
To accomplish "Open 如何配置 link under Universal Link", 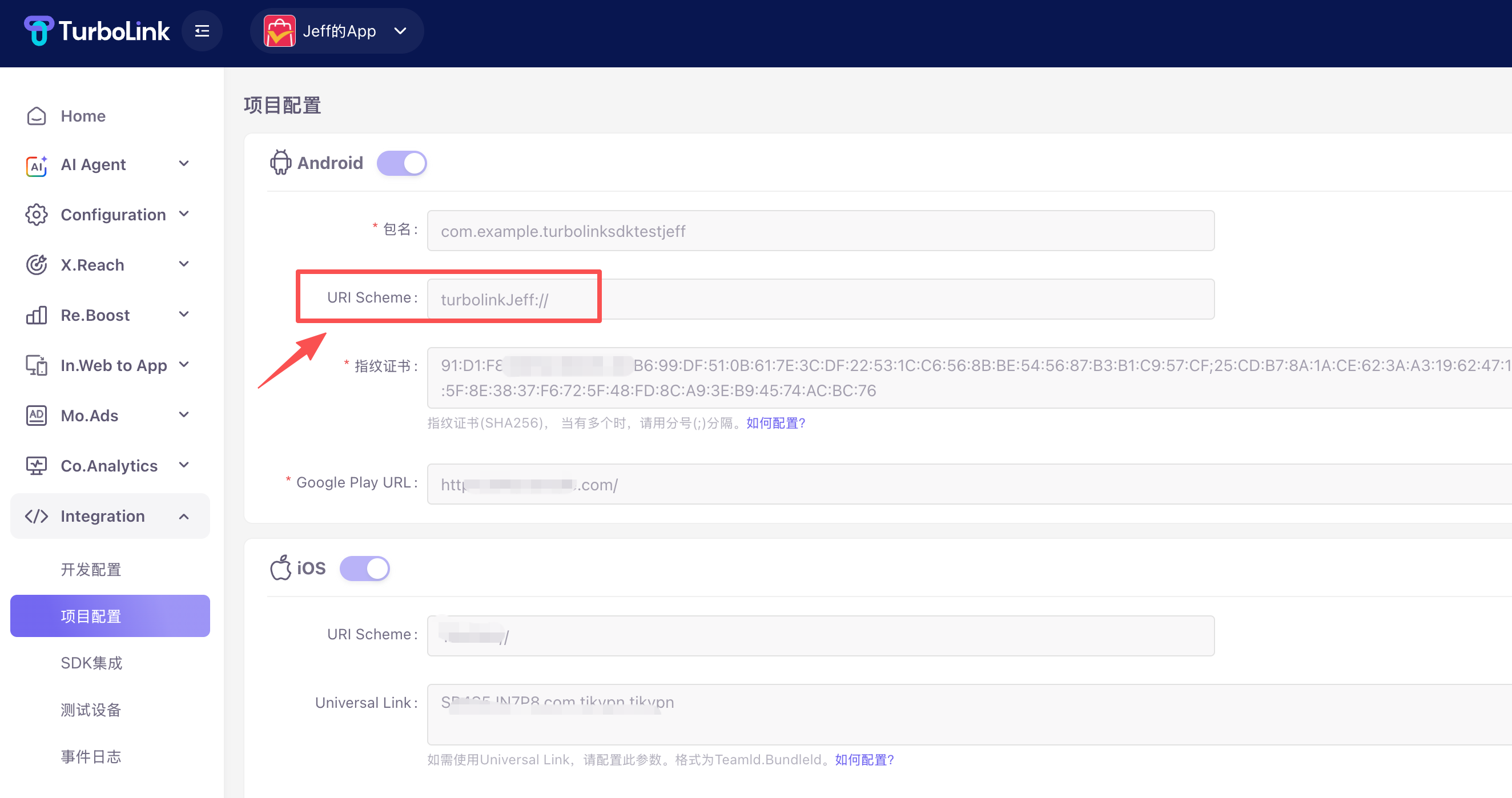I will [x=864, y=759].
